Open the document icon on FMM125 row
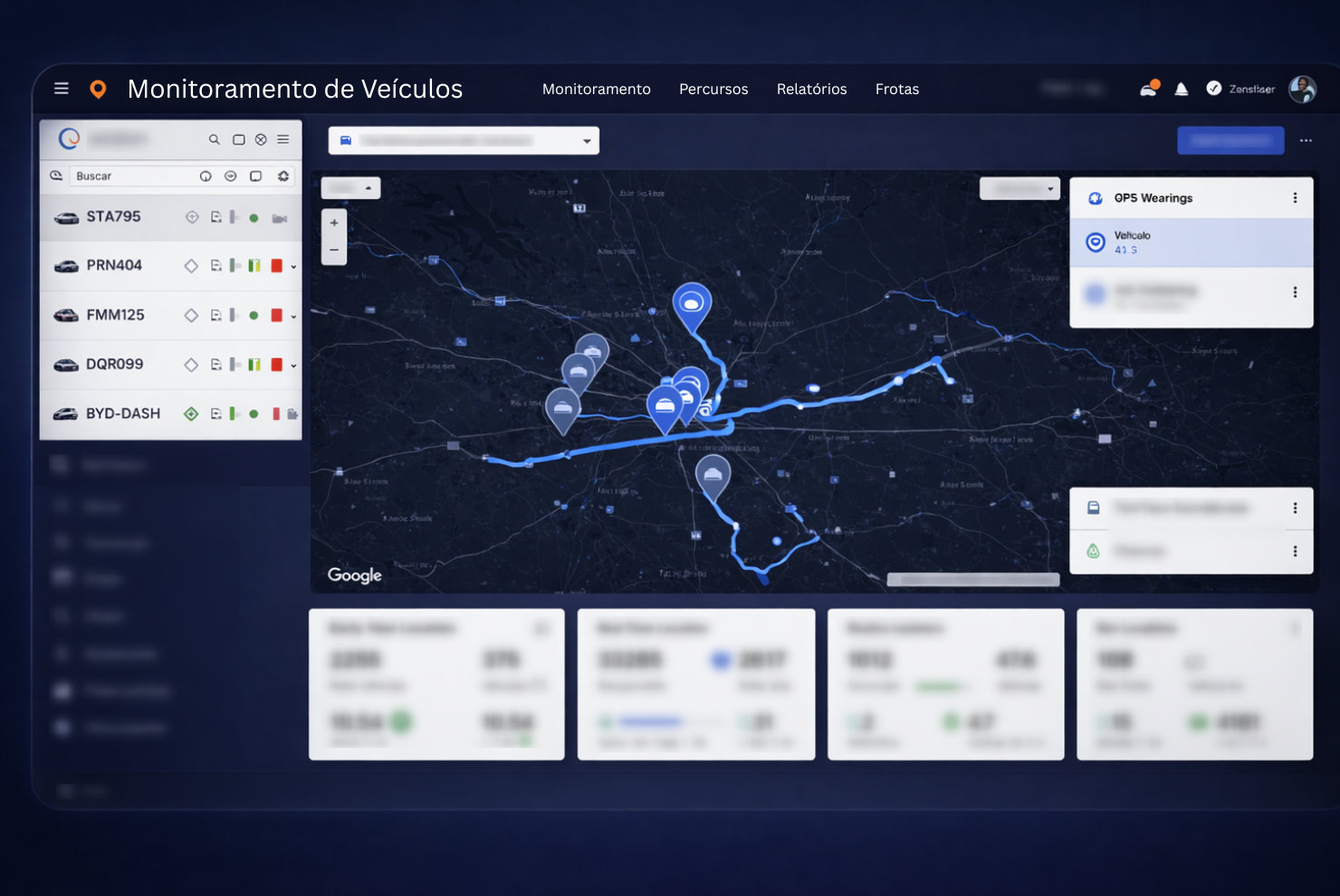Viewport: 1340px width, 896px height. tap(217, 315)
